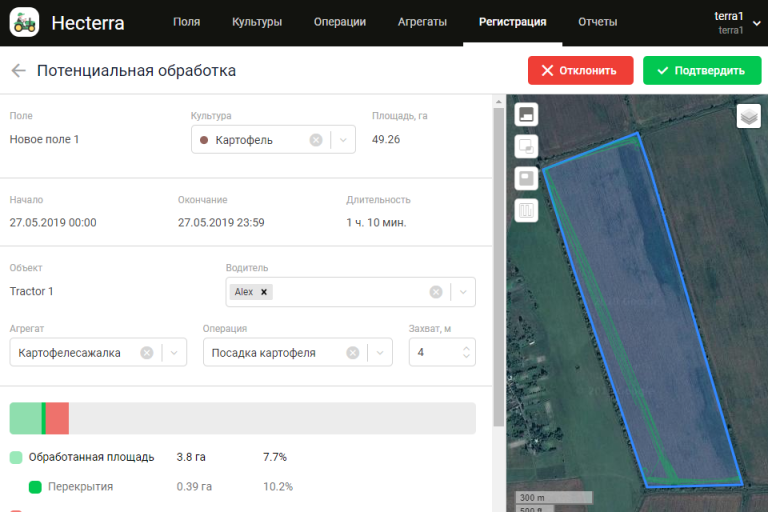Open the Отчеты tab
Screen dimensions: 768x512
click(x=597, y=22)
